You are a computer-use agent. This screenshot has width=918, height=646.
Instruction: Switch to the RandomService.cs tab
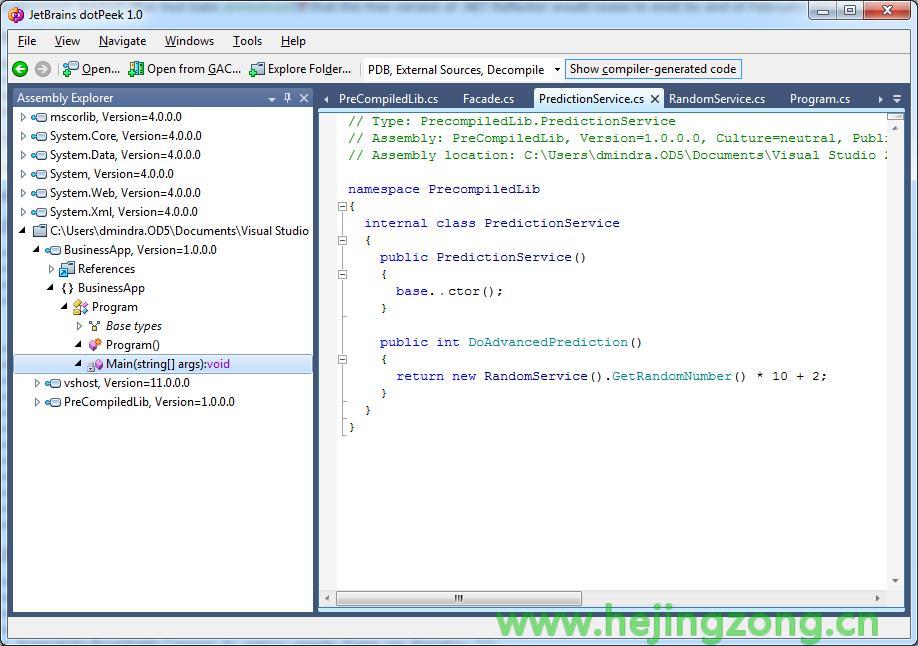[x=716, y=99]
